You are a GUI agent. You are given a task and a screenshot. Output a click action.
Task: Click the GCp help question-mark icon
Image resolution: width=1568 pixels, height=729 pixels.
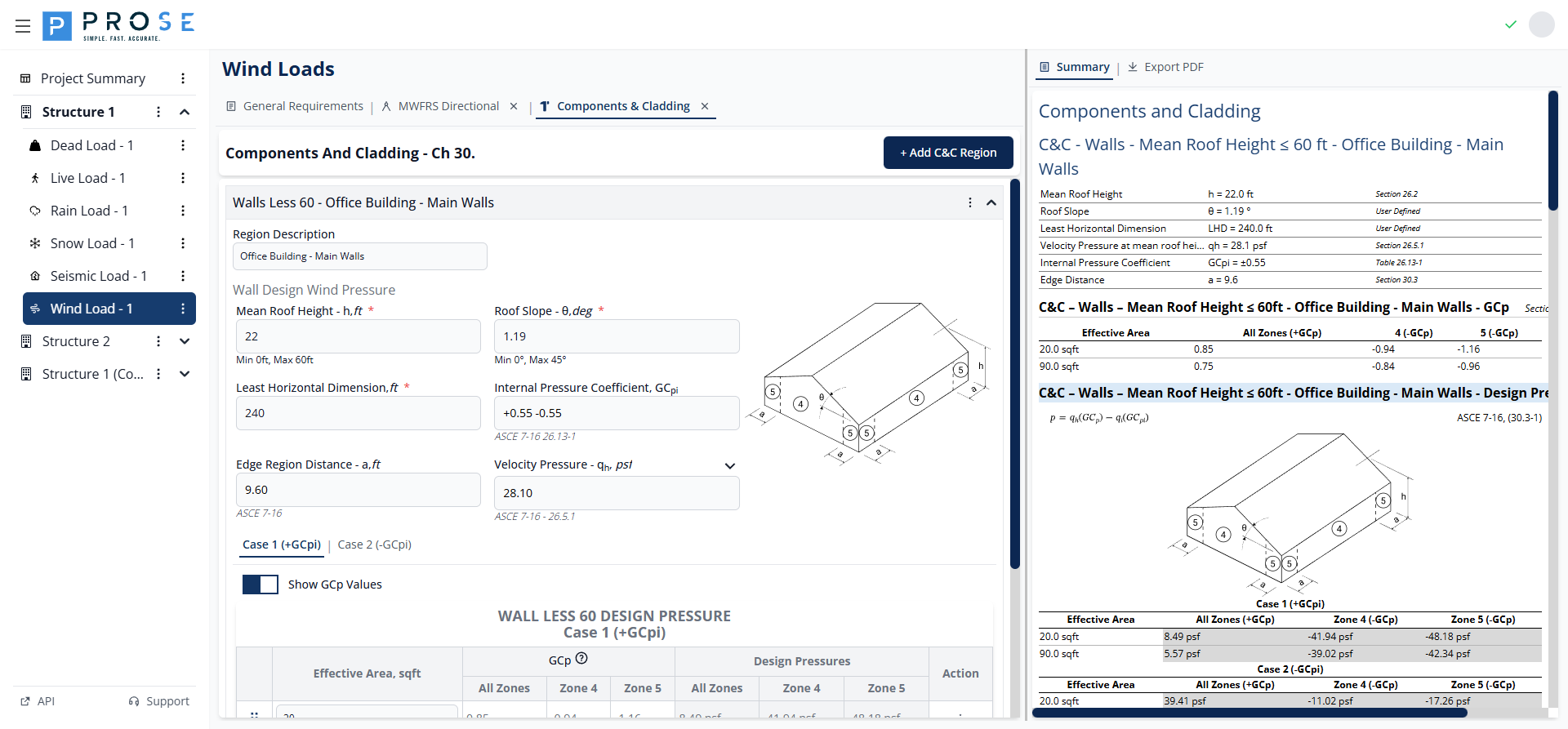[581, 659]
